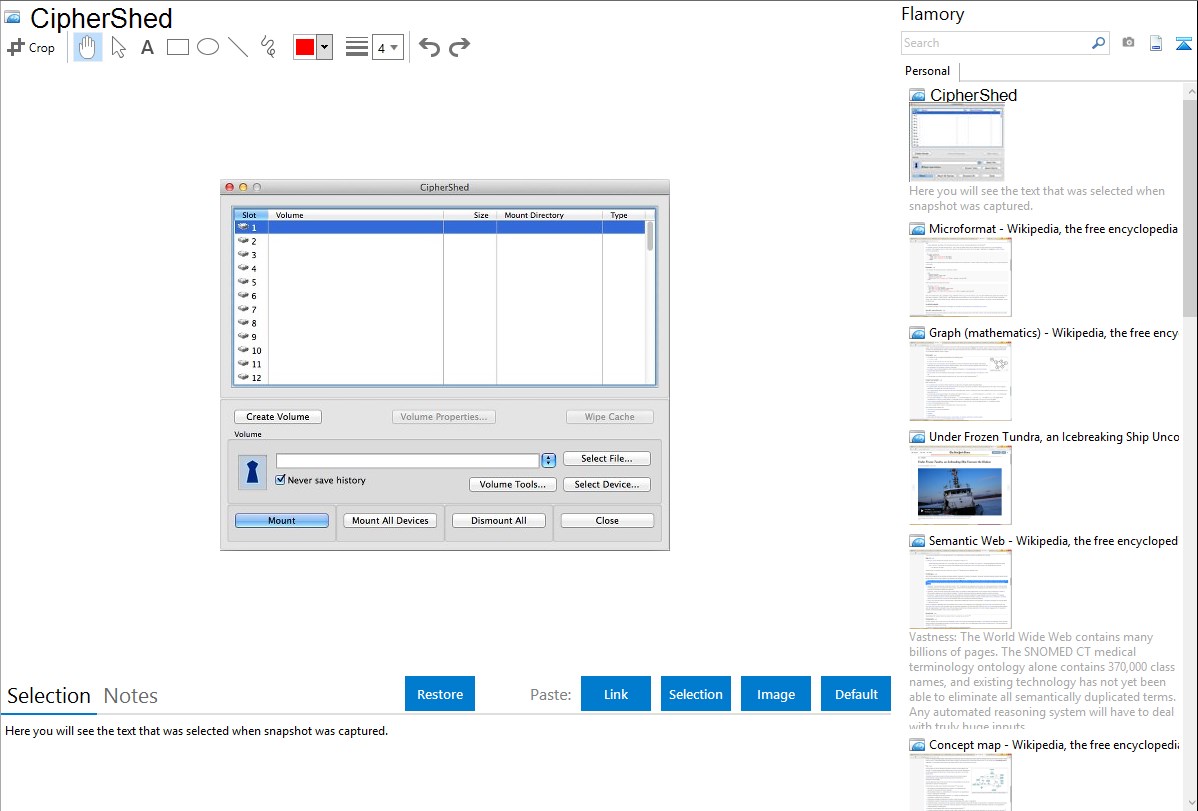Choose the freehand scribble tool

(268, 47)
